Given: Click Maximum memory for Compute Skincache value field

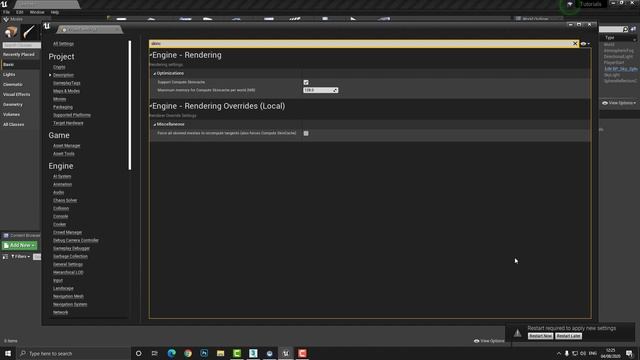Looking at the screenshot, I should [x=320, y=90].
